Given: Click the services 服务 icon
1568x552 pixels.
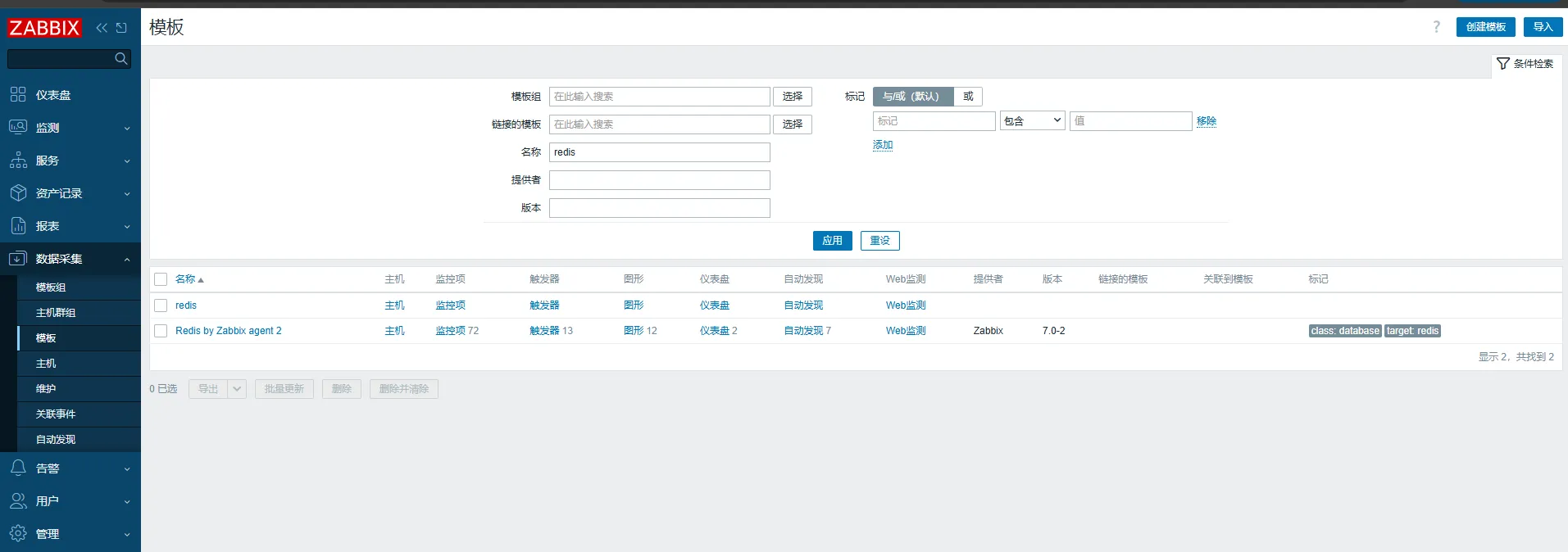Looking at the screenshot, I should point(18,160).
